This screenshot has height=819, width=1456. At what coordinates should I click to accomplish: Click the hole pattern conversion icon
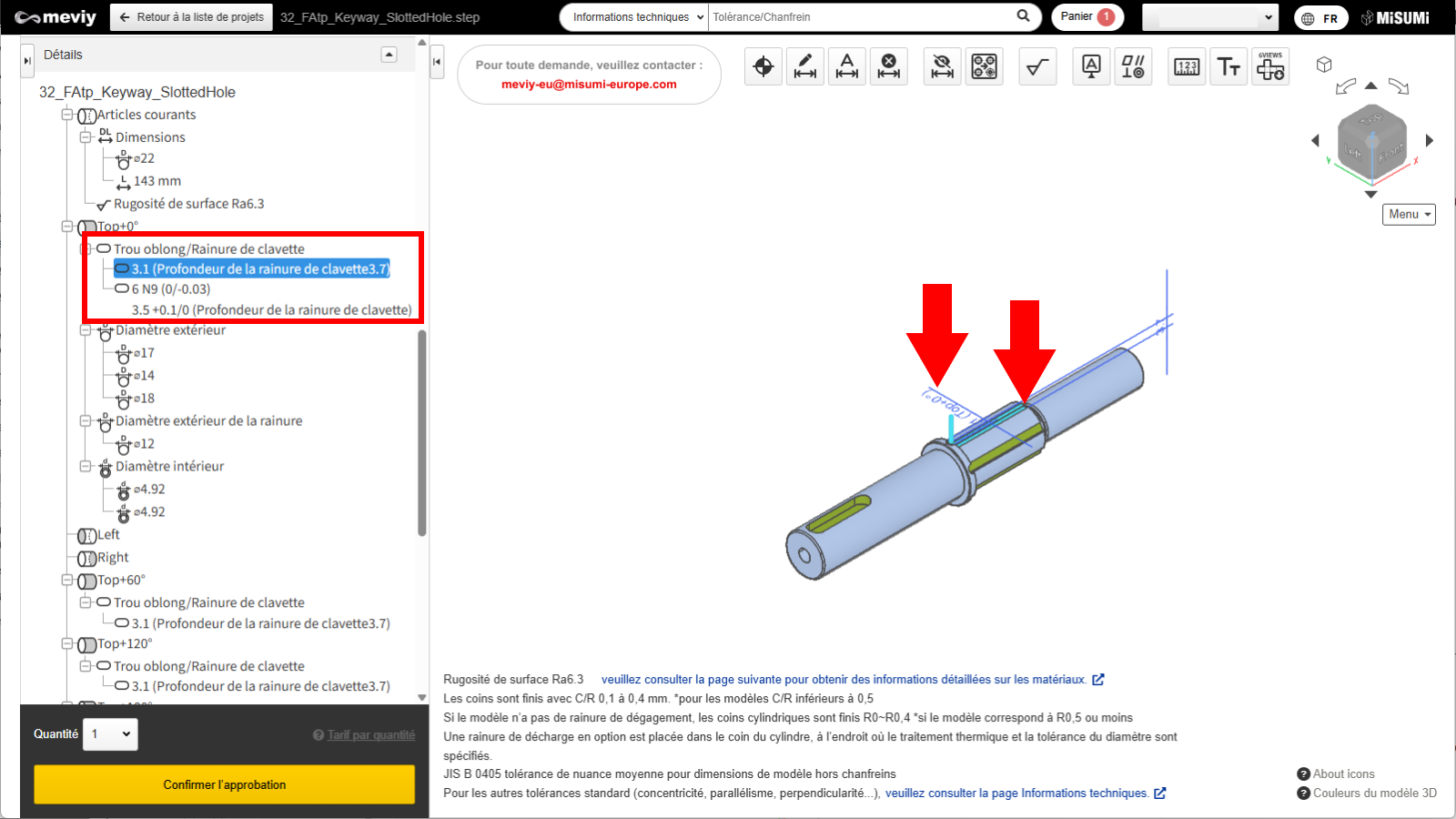(x=985, y=66)
